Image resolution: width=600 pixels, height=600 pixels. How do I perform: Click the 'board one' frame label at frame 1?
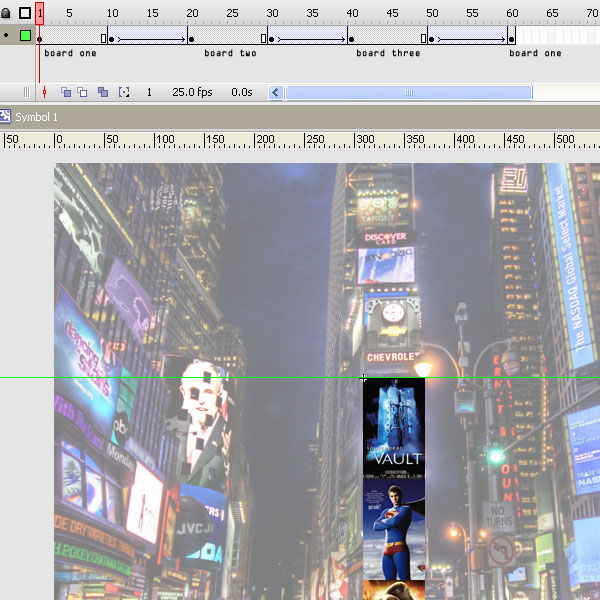[70, 53]
